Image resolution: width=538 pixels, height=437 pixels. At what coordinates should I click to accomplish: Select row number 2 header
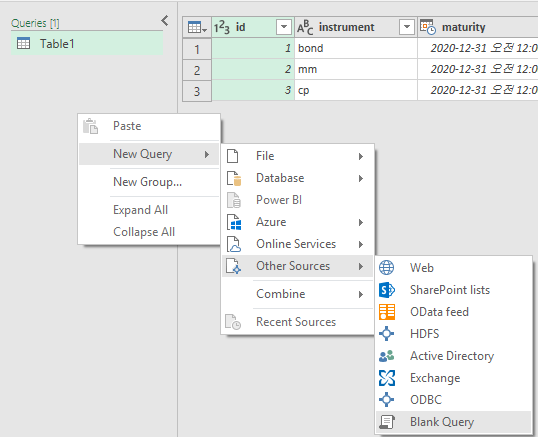197,70
